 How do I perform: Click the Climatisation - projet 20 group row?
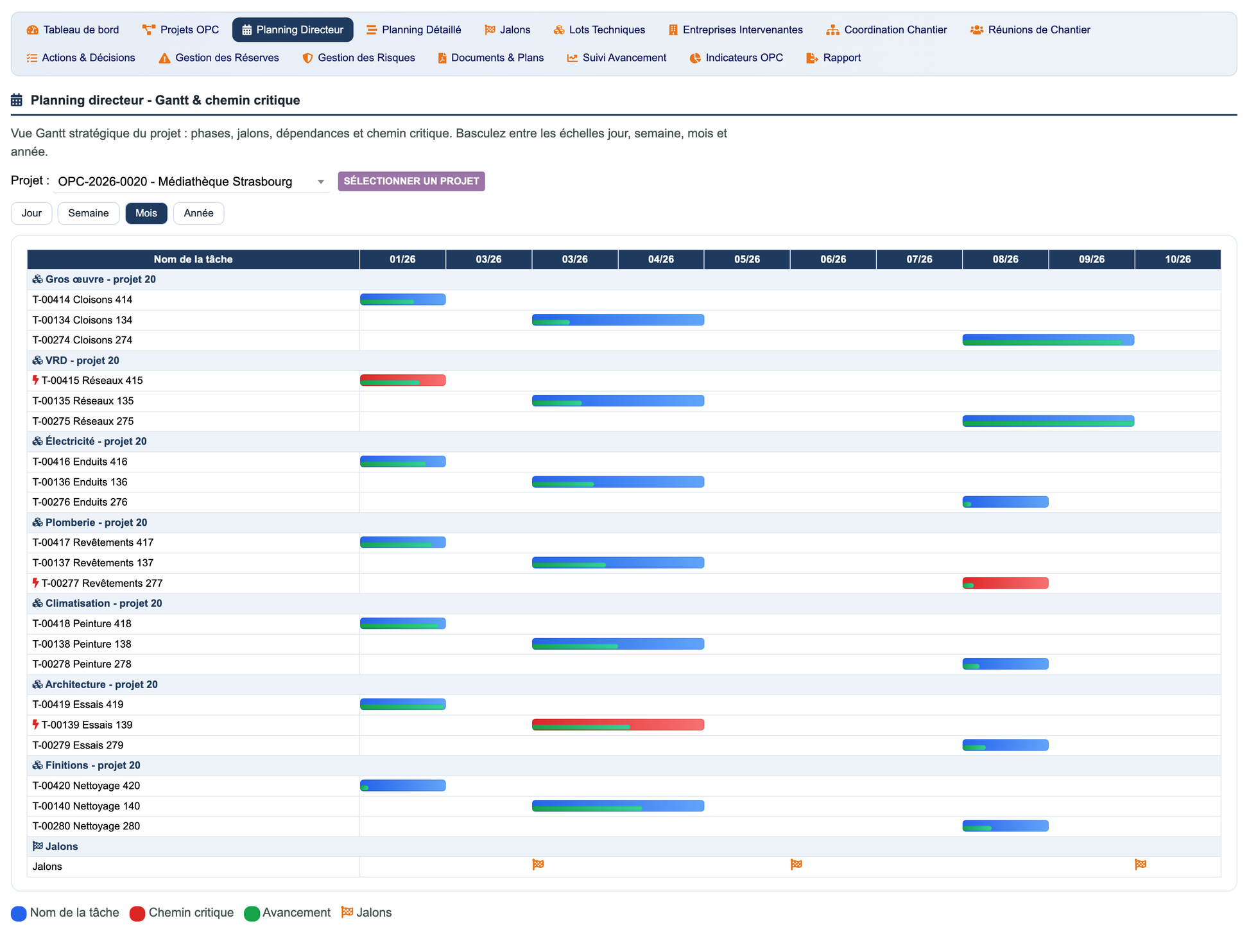(x=624, y=604)
